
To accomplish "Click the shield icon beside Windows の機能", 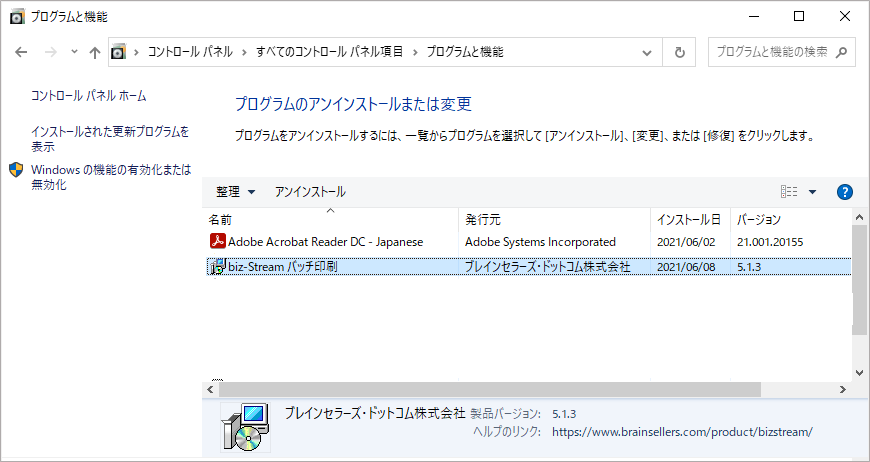I will 17,170.
